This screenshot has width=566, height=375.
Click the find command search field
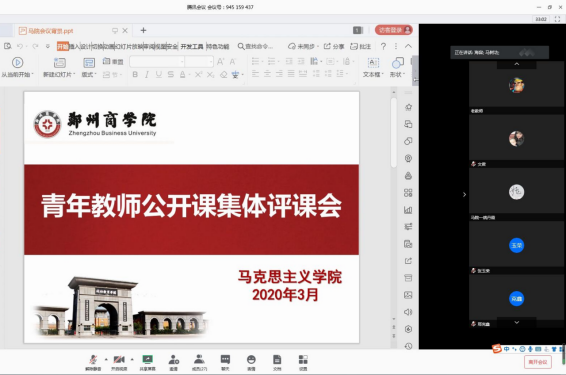(256, 46)
